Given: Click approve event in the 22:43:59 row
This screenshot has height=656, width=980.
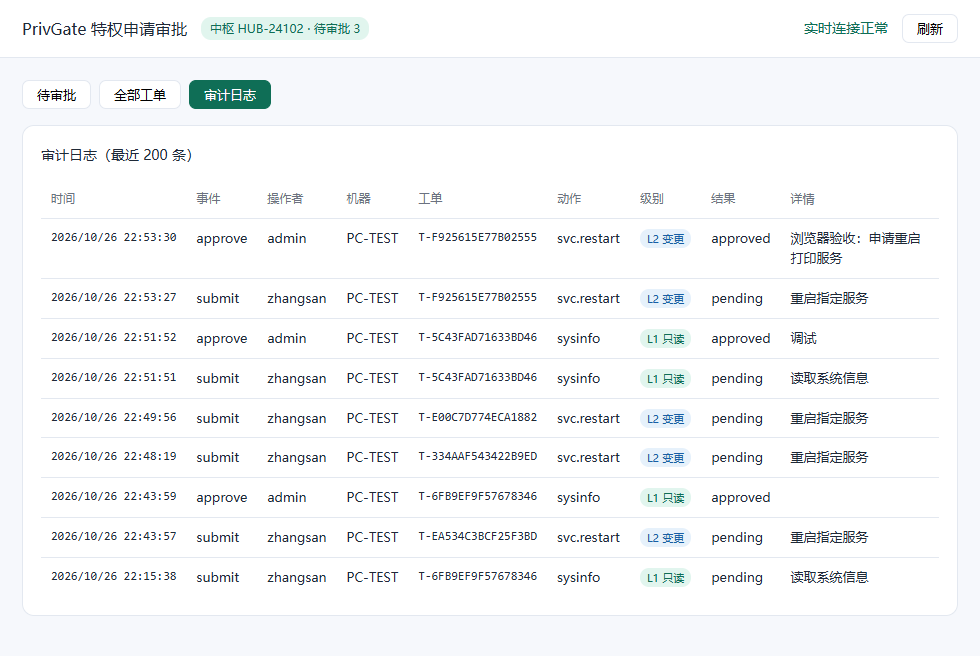Looking at the screenshot, I should (222, 497).
